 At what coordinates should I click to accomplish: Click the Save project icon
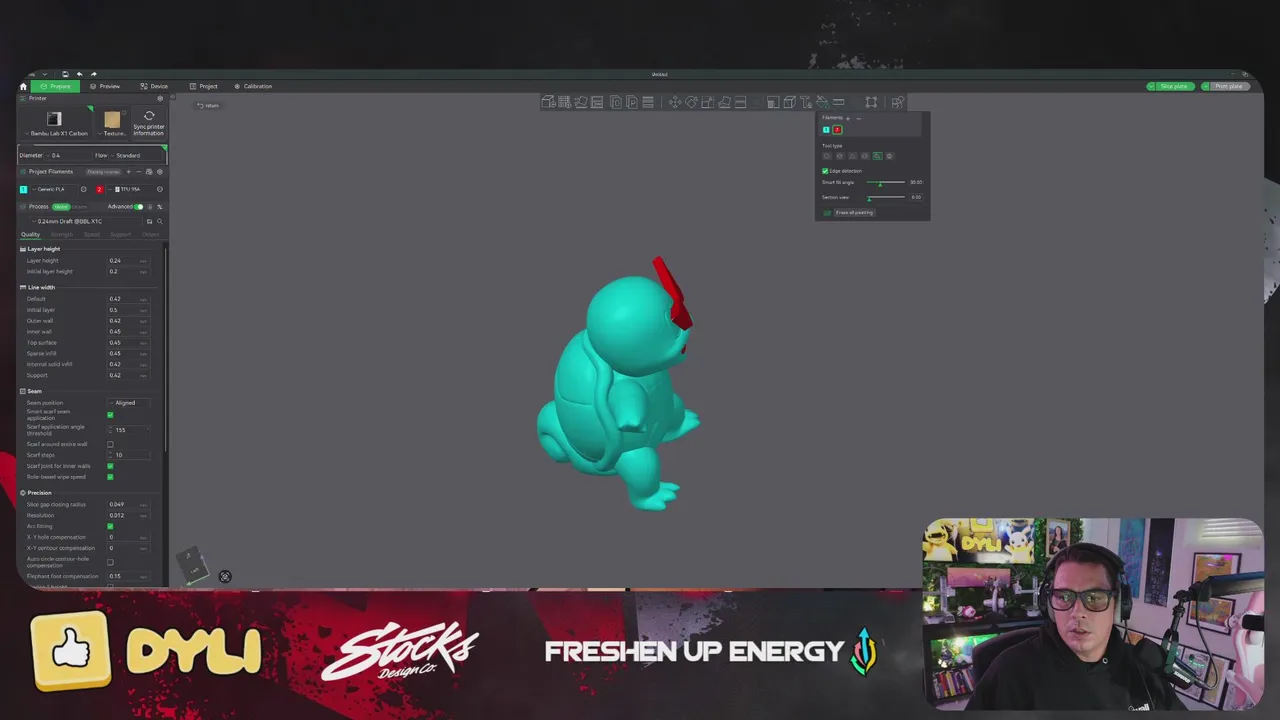pos(65,74)
